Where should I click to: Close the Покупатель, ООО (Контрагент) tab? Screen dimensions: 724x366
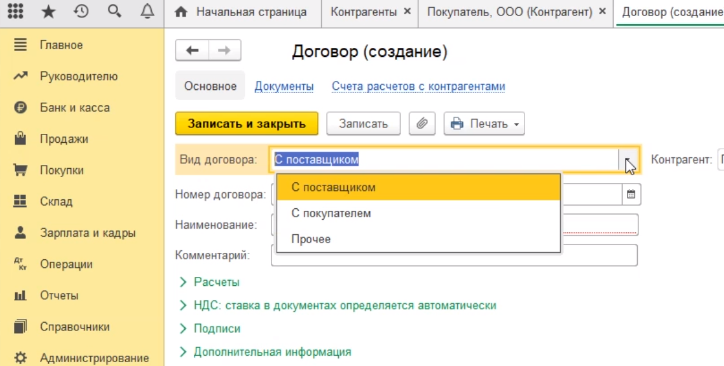point(602,12)
